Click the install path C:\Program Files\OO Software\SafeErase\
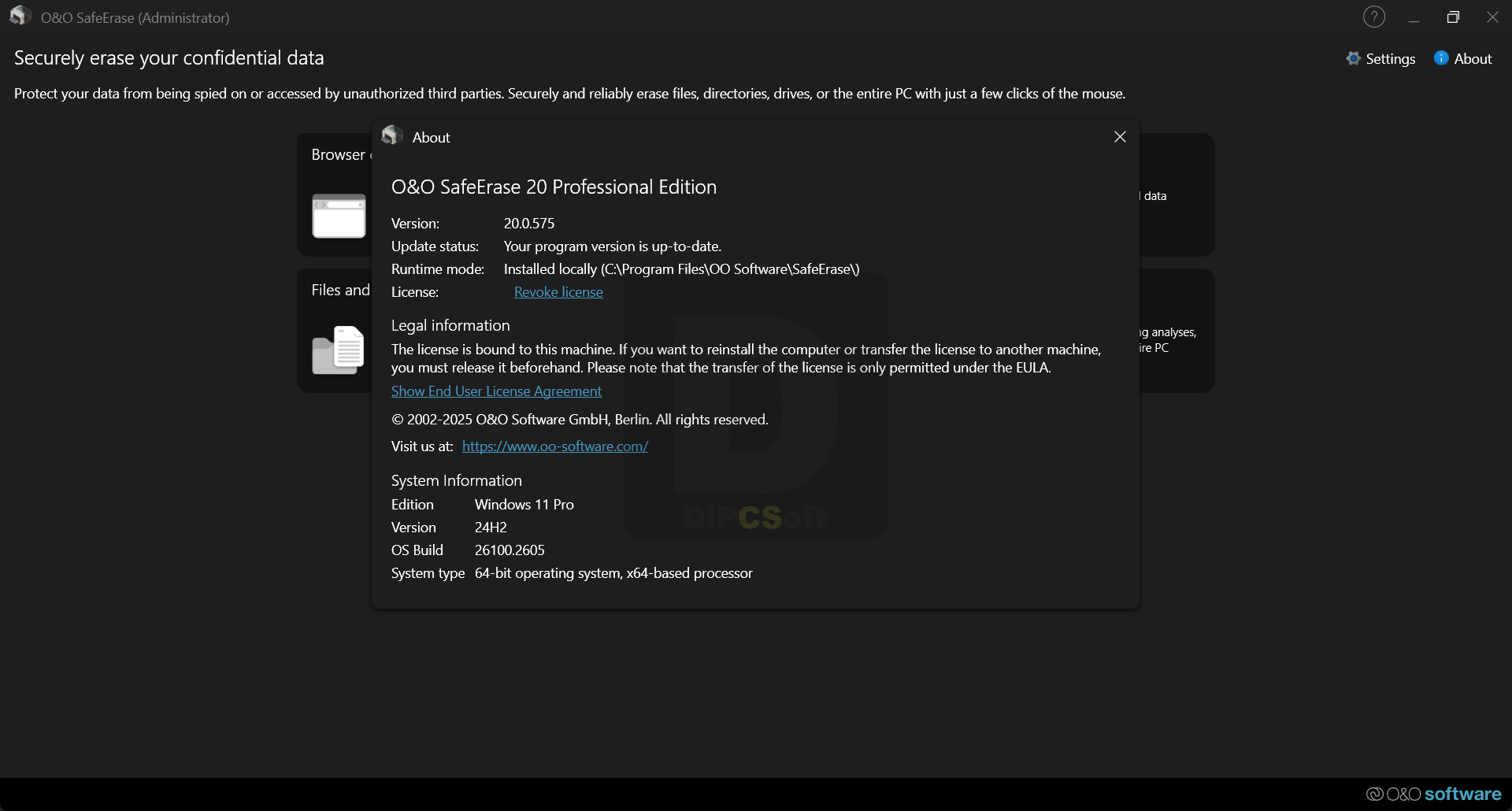This screenshot has width=1512, height=811. 729,269
